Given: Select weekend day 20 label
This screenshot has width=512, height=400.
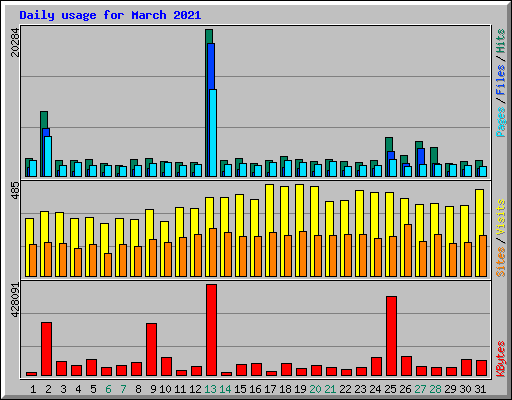Looking at the screenshot, I should pos(315,389).
